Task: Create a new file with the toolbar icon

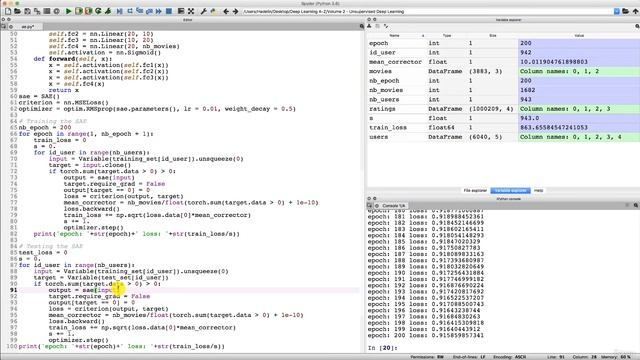Action: 8,11
